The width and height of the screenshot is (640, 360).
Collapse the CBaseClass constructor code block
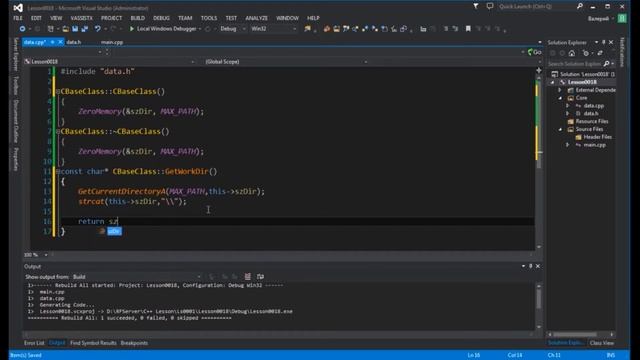click(58, 91)
